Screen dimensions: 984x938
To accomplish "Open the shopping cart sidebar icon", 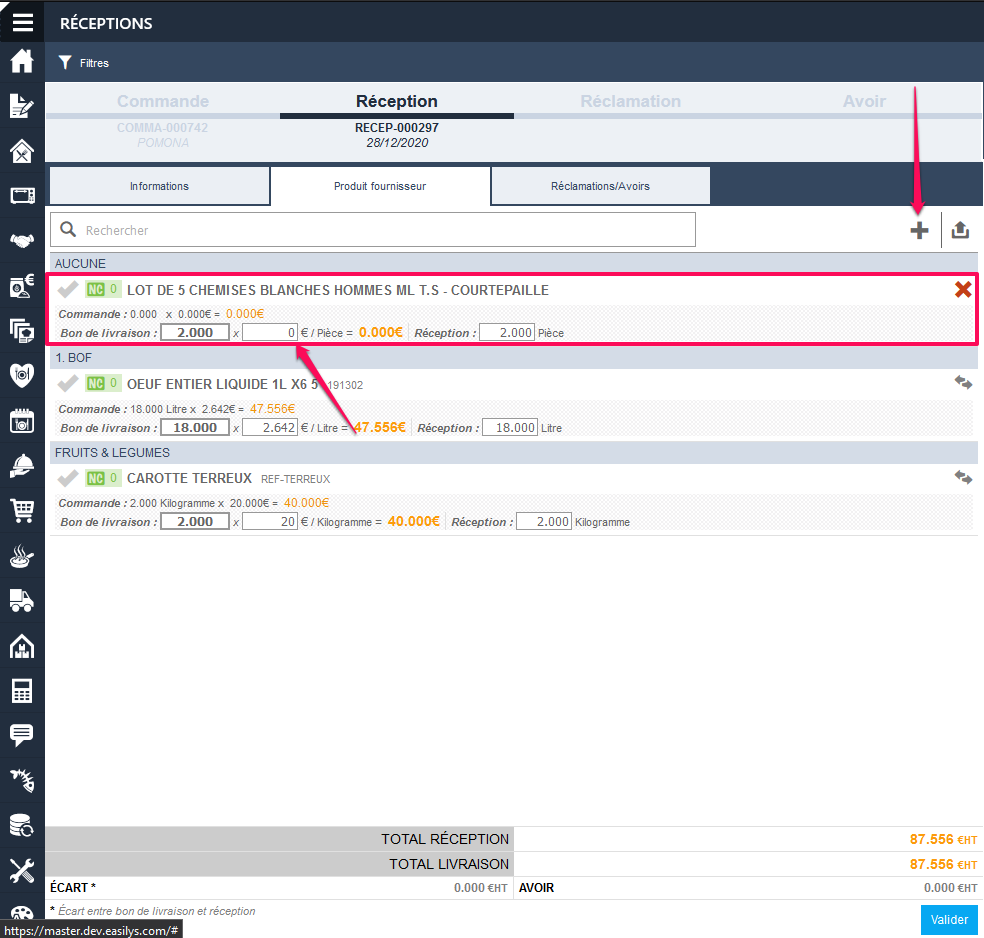I will [x=22, y=511].
